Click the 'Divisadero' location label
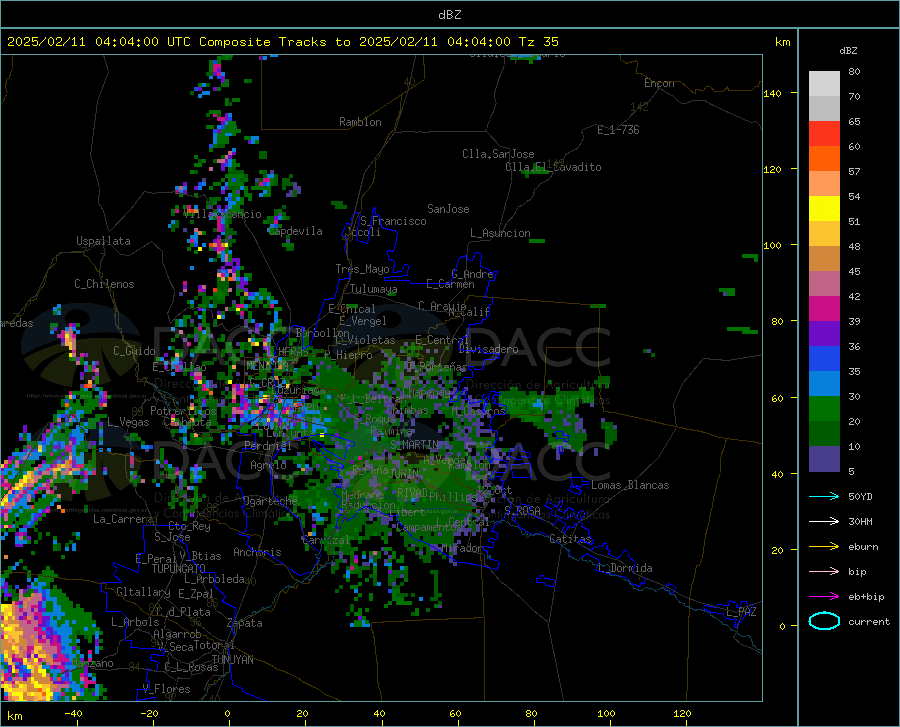This screenshot has width=900, height=727. pos(488,349)
